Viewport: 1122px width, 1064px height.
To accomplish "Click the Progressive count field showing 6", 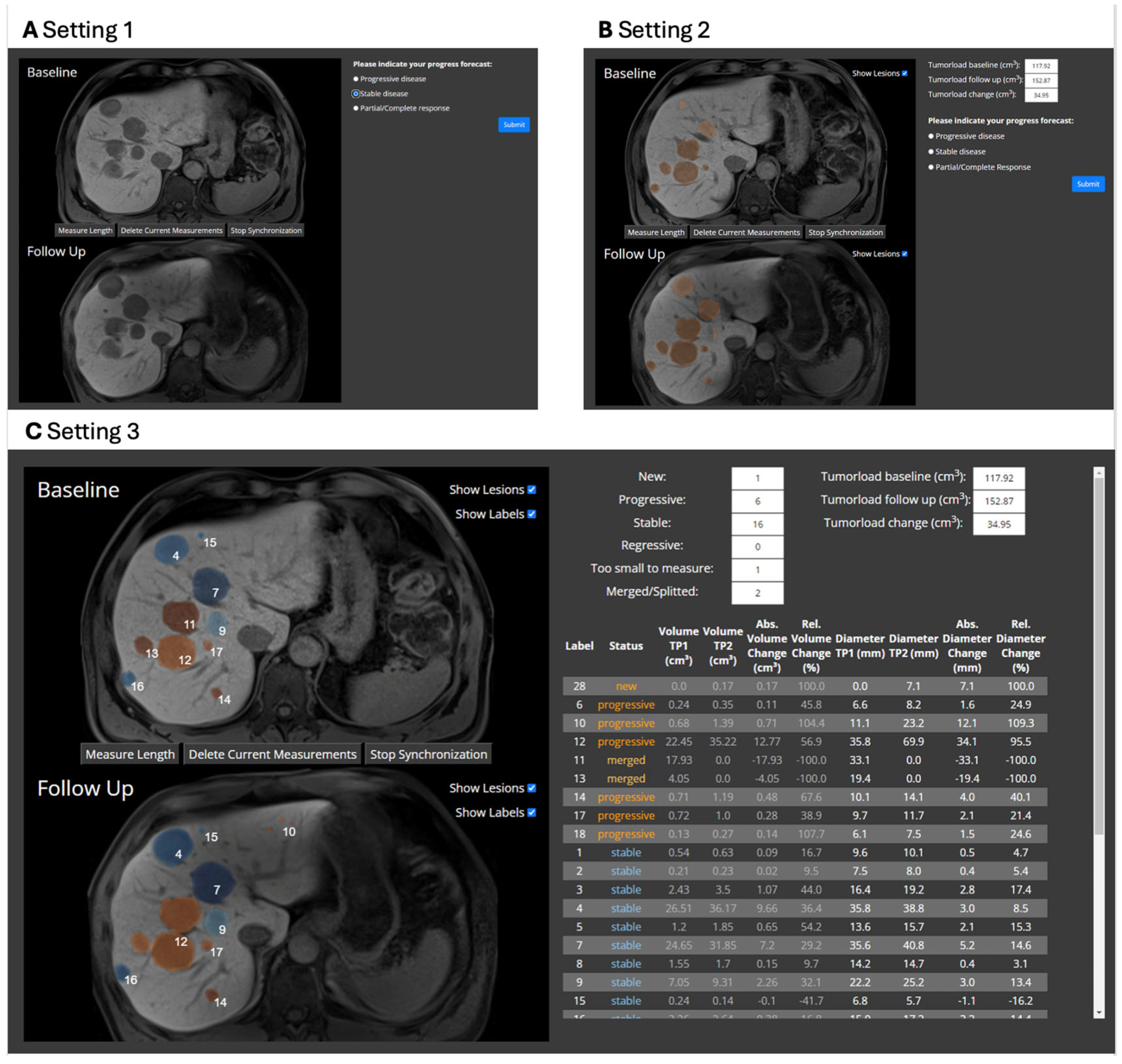I will tap(757, 501).
